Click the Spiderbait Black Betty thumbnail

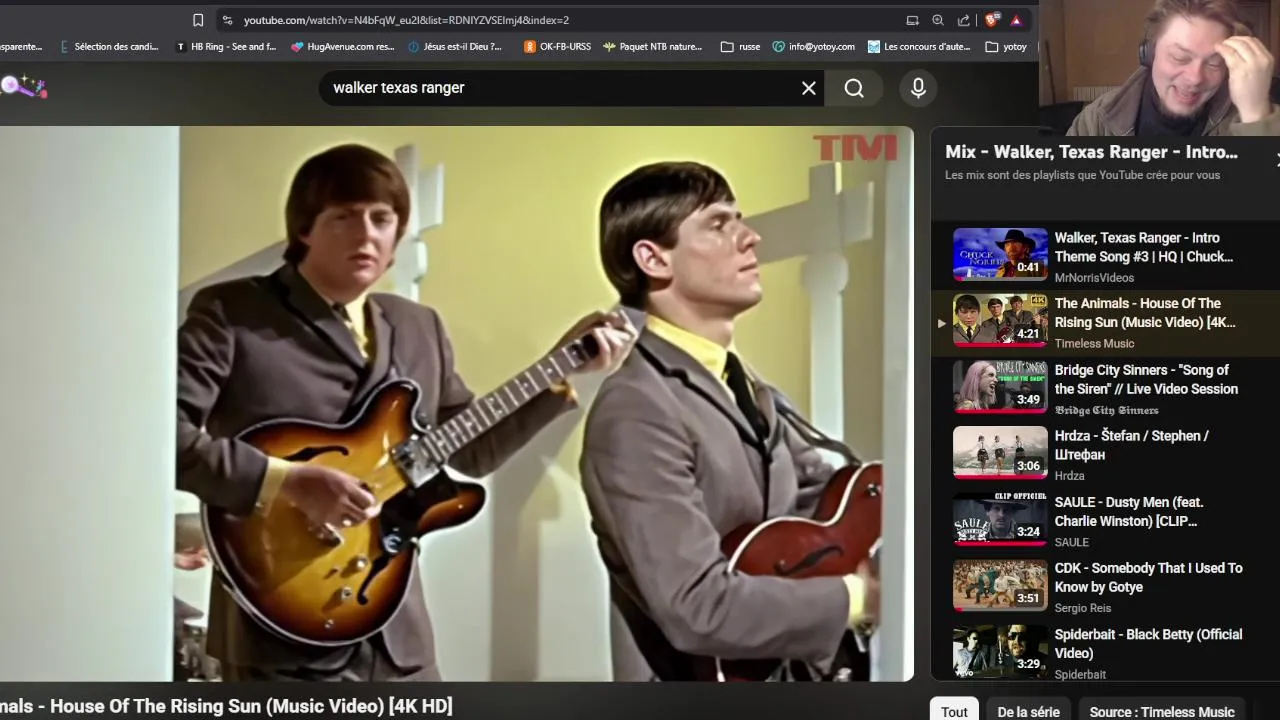[1000, 651]
